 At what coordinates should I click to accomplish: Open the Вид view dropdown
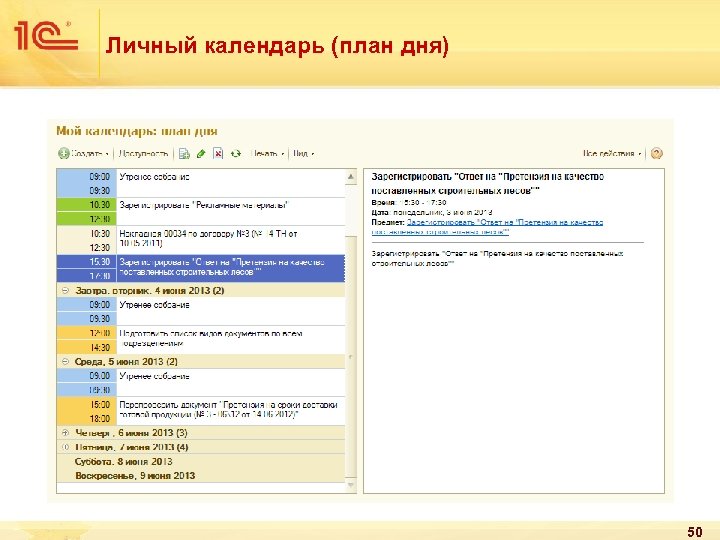tap(304, 154)
